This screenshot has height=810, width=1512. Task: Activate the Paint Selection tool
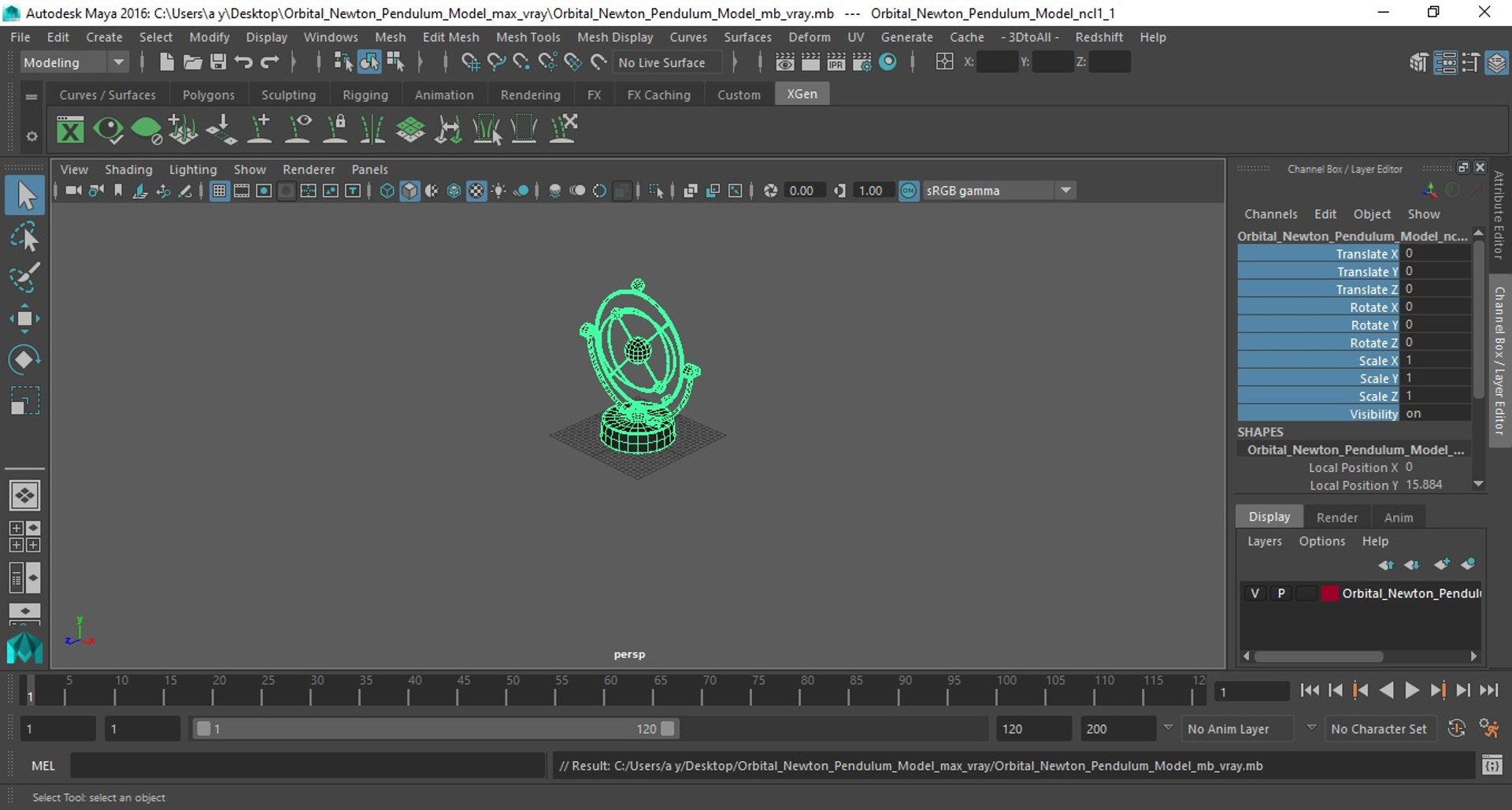tap(24, 277)
